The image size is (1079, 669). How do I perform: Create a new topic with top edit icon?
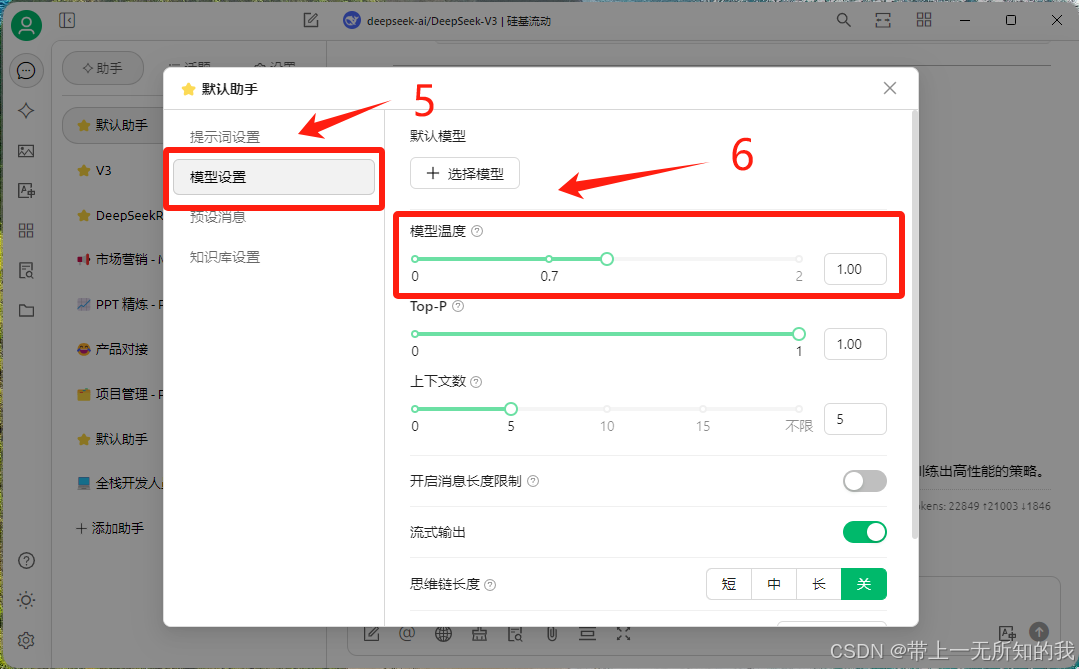pos(311,21)
